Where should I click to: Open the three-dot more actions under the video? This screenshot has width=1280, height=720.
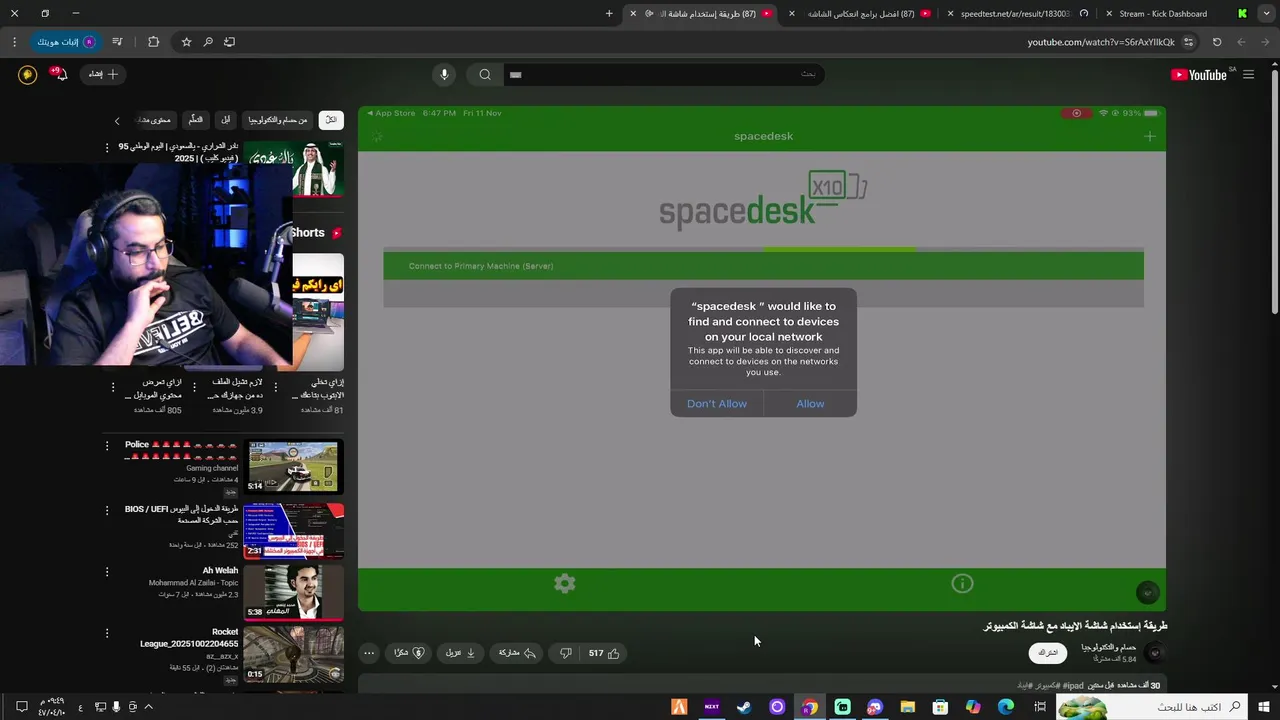point(369,653)
